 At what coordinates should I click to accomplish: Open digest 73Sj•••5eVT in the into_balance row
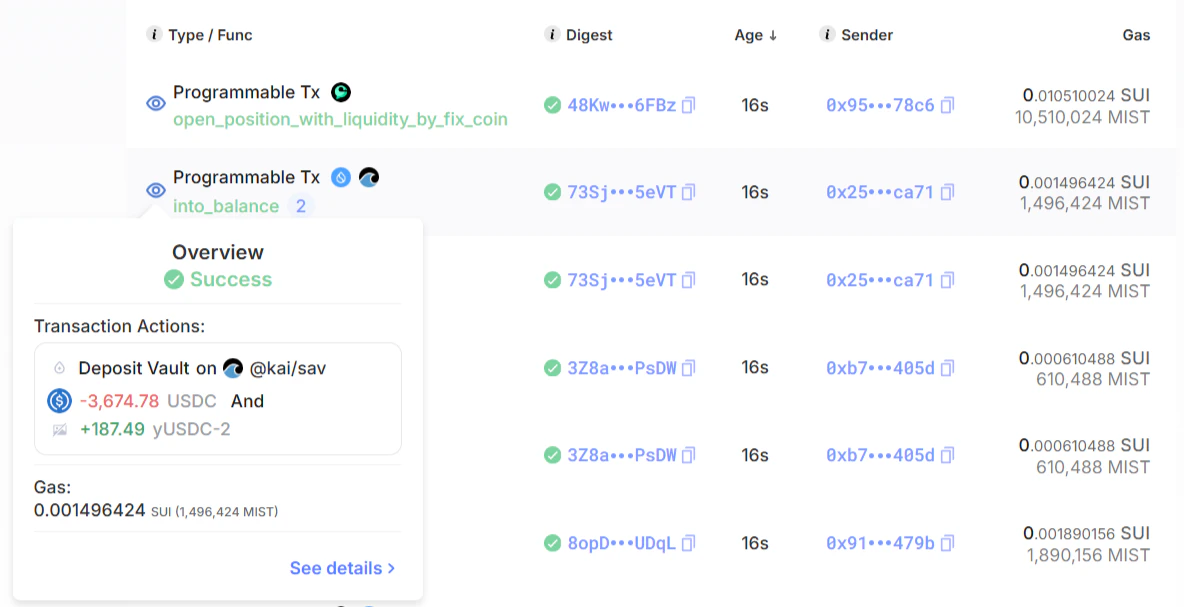pyautogui.click(x=621, y=193)
